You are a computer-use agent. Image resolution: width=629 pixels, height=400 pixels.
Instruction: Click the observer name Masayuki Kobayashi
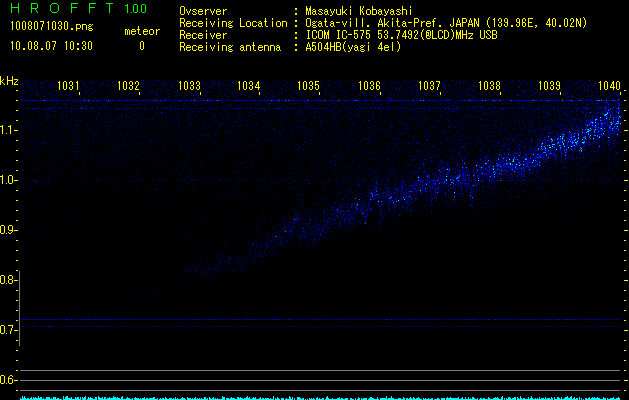(x=359, y=11)
